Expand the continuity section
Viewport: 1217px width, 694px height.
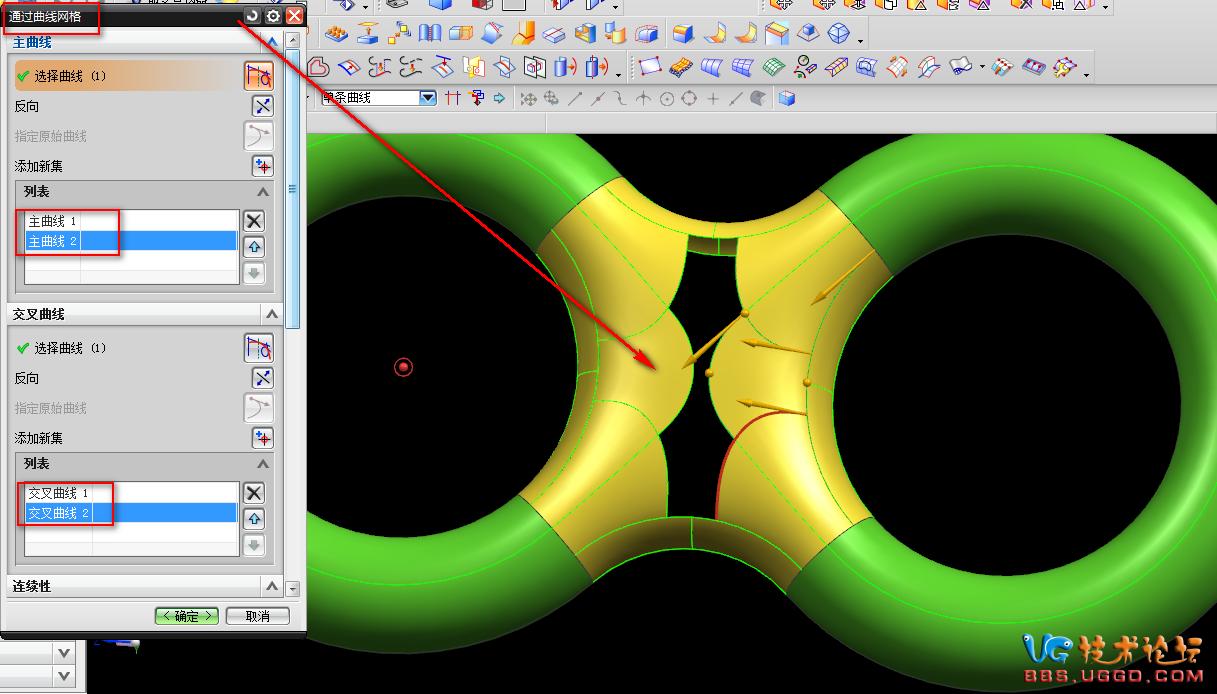[271, 587]
